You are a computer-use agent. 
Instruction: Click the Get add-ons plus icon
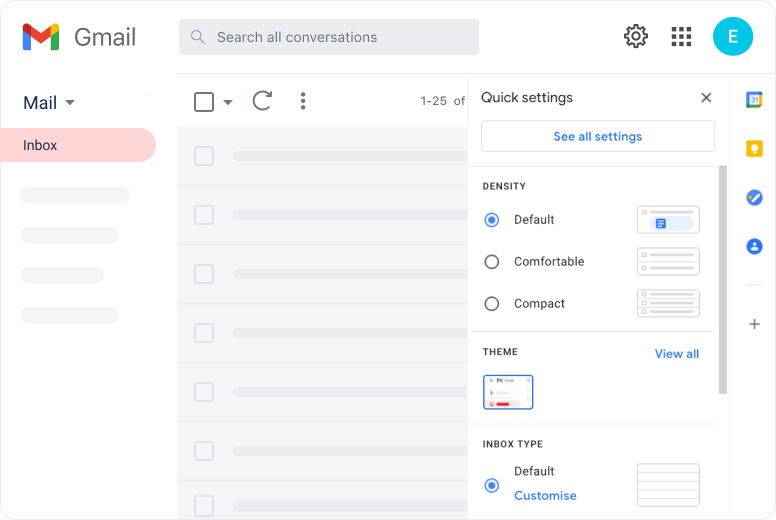[754, 324]
